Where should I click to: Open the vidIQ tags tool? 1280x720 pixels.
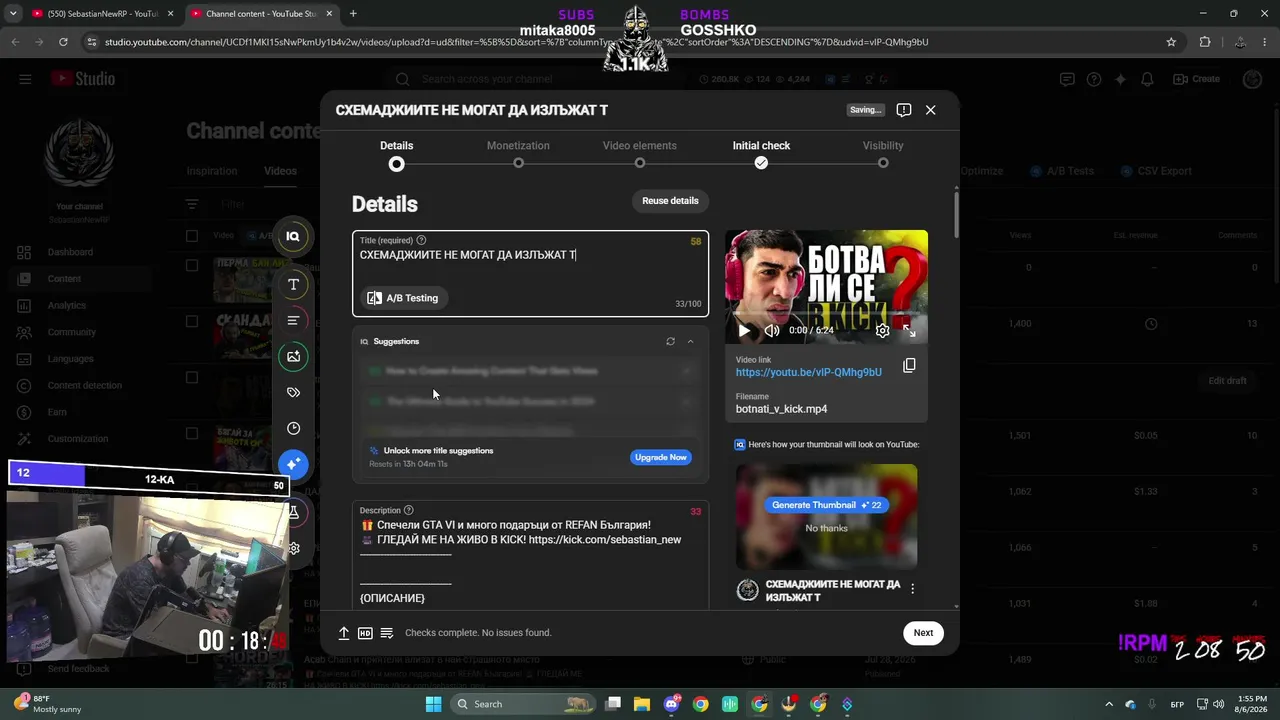[293, 392]
